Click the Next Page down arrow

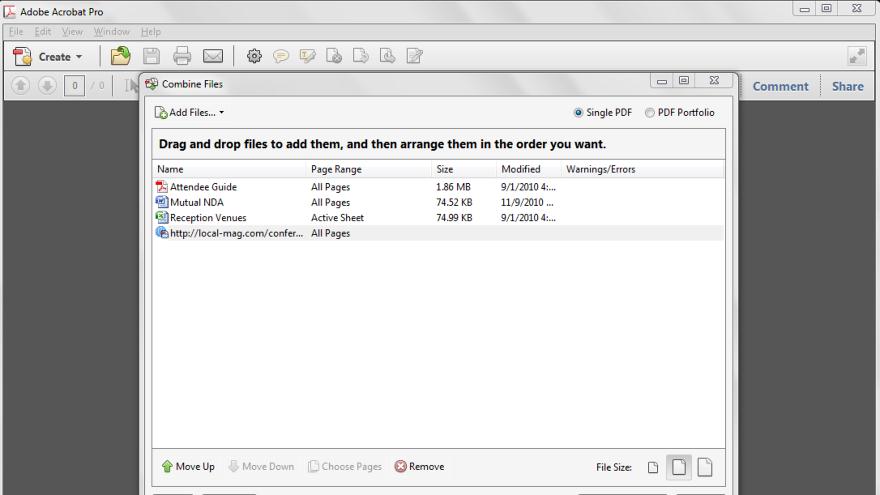47,86
